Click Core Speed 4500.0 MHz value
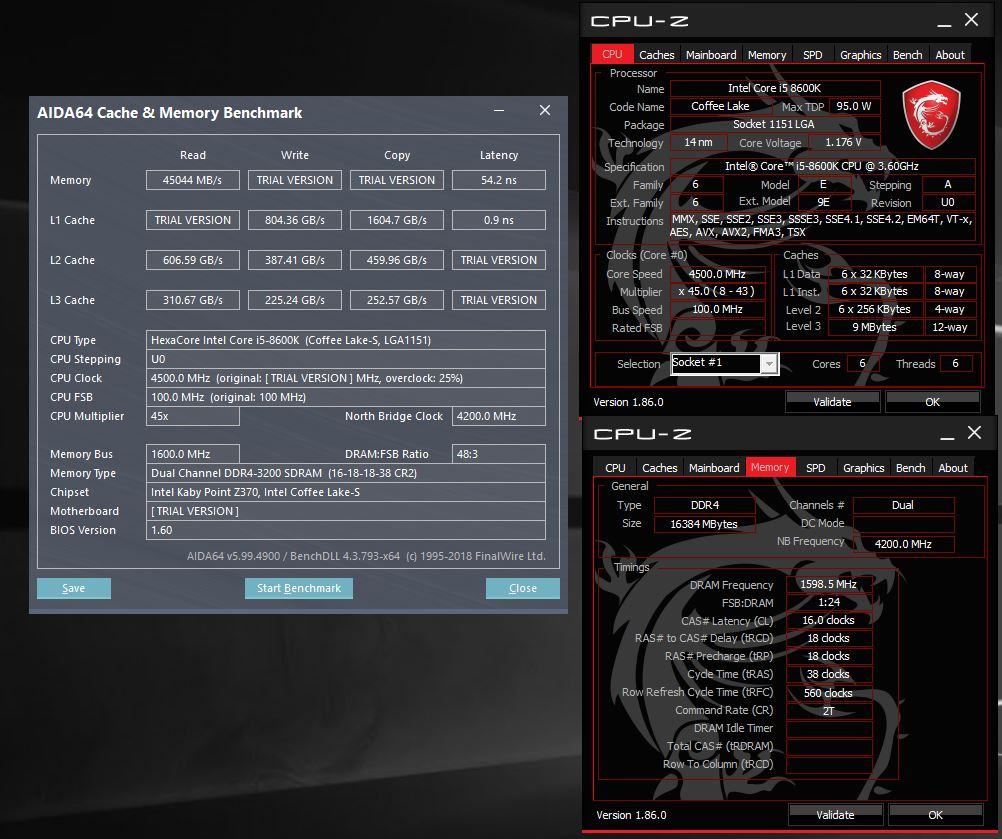The width and height of the screenshot is (1002, 839). [717, 274]
